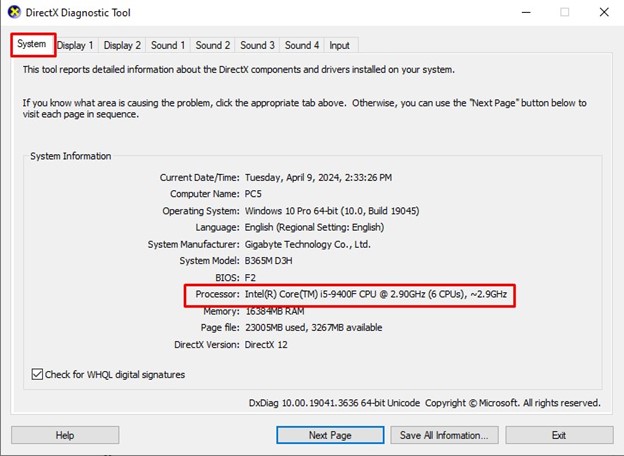The height and width of the screenshot is (456, 624).
Task: Select the System tab
Action: click(32, 44)
